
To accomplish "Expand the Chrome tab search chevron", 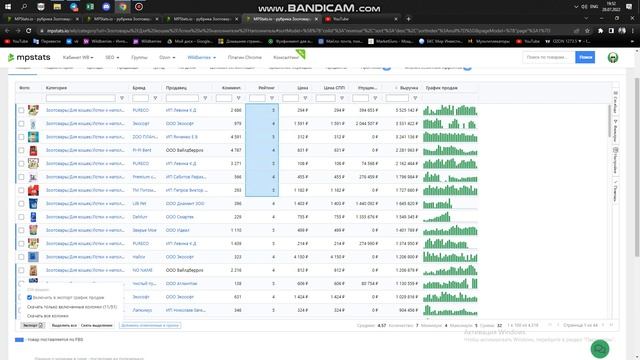I will 586,19.
